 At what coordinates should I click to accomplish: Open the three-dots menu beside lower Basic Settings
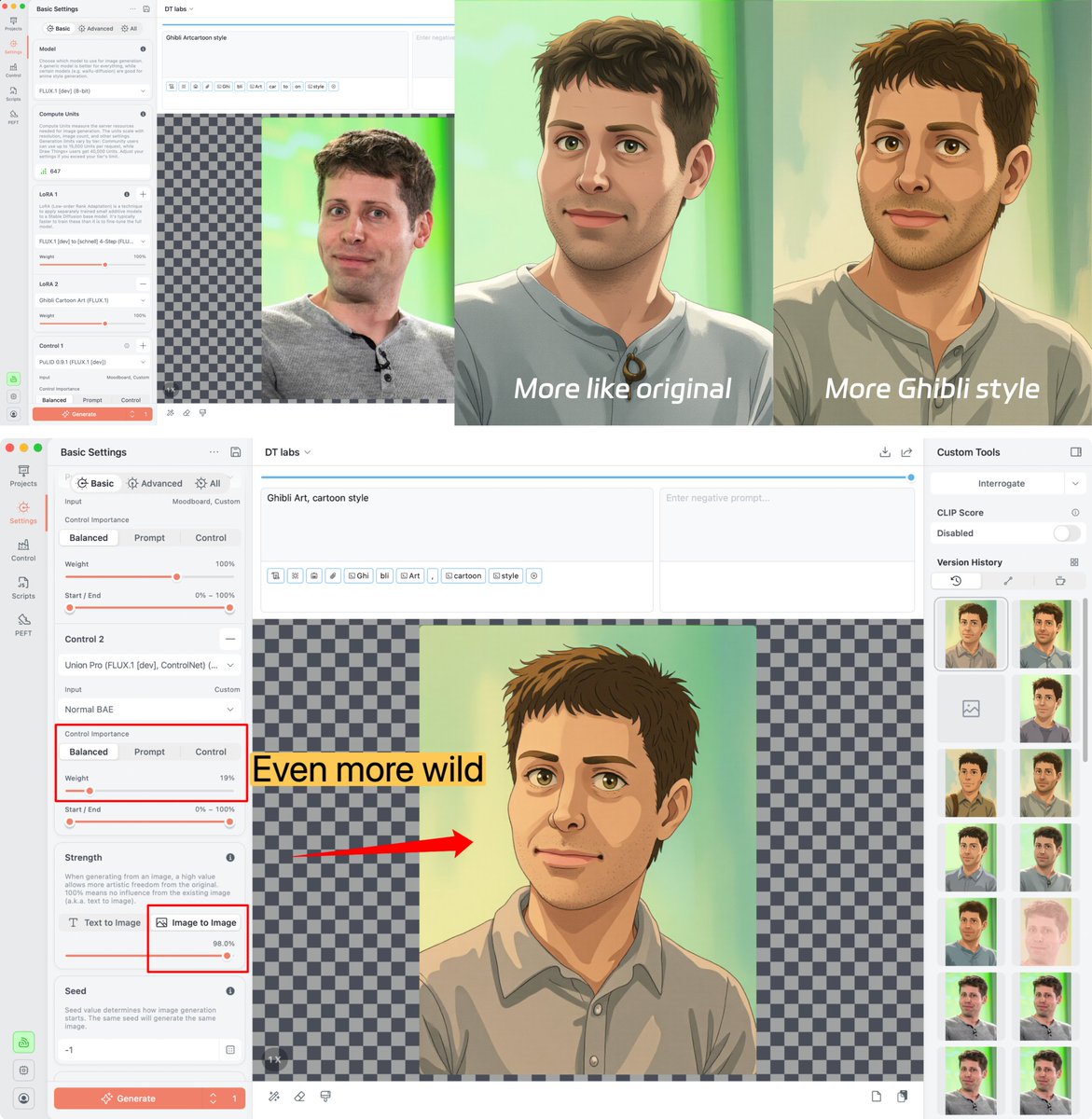pos(214,452)
